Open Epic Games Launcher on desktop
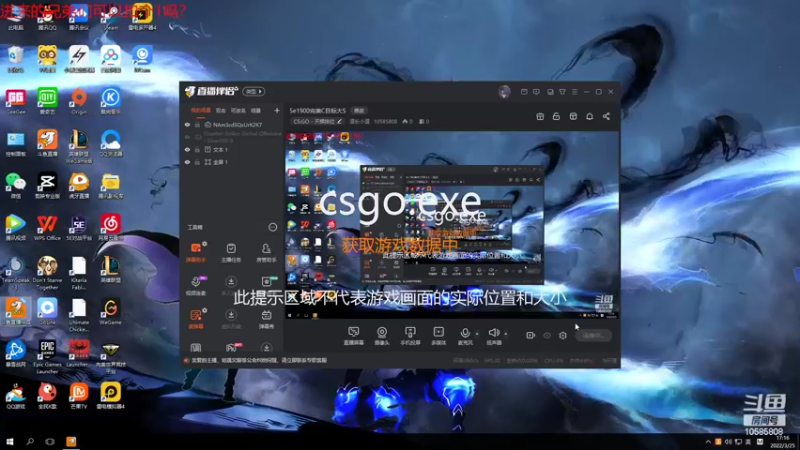 pos(47,357)
